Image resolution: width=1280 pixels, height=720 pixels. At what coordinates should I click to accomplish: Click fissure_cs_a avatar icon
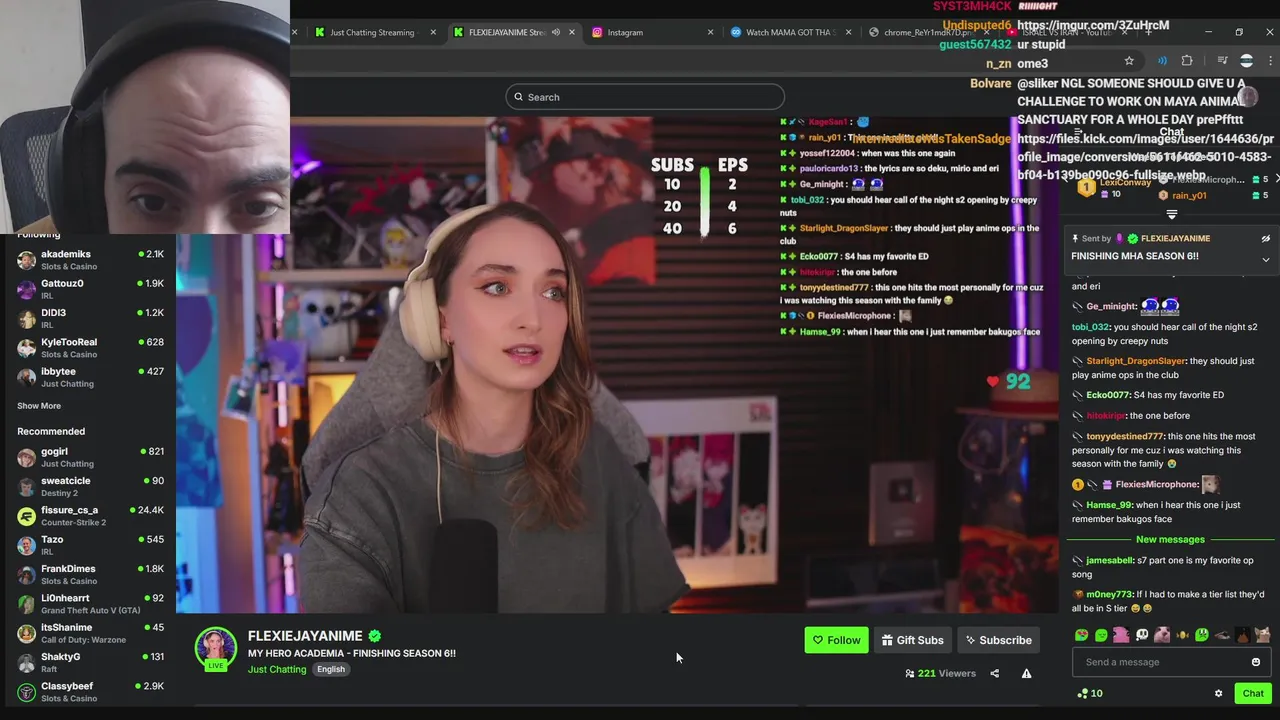coord(27,516)
